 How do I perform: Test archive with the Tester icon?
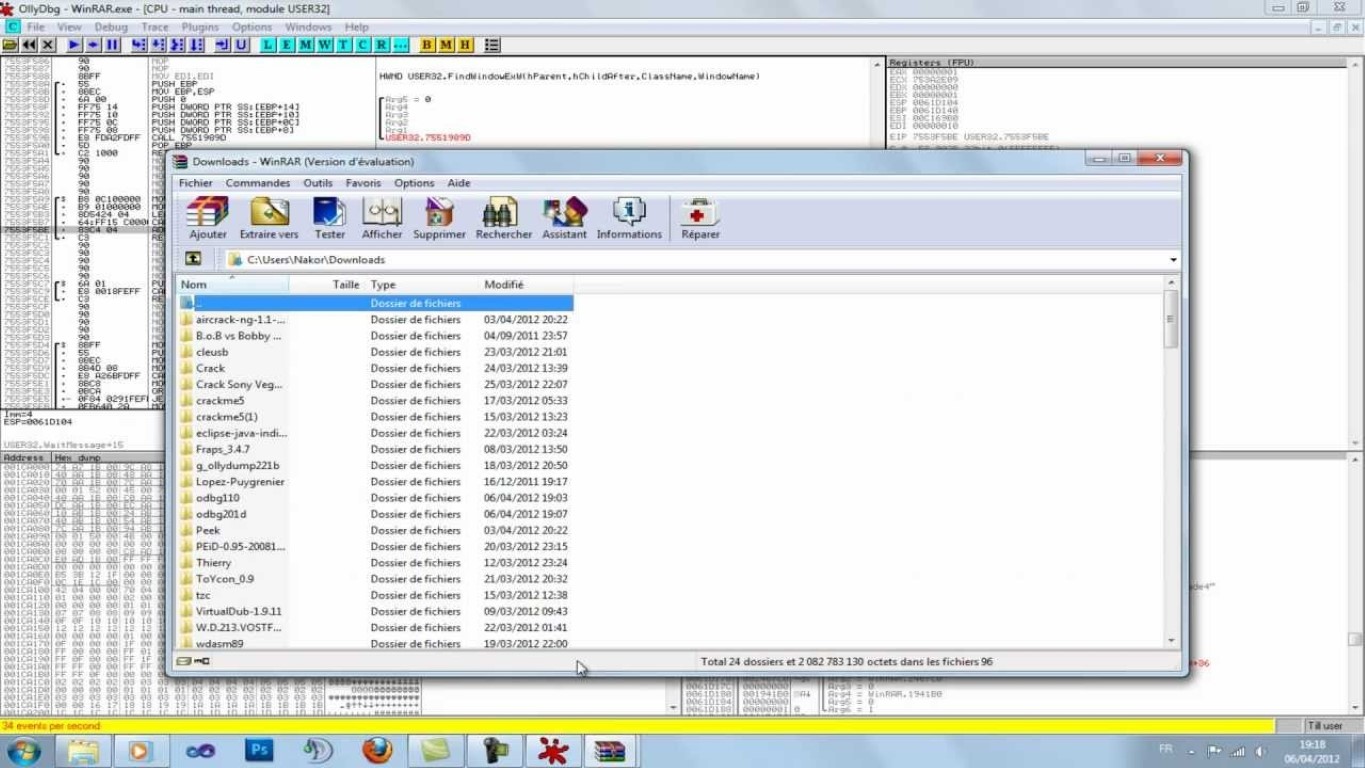(329, 217)
